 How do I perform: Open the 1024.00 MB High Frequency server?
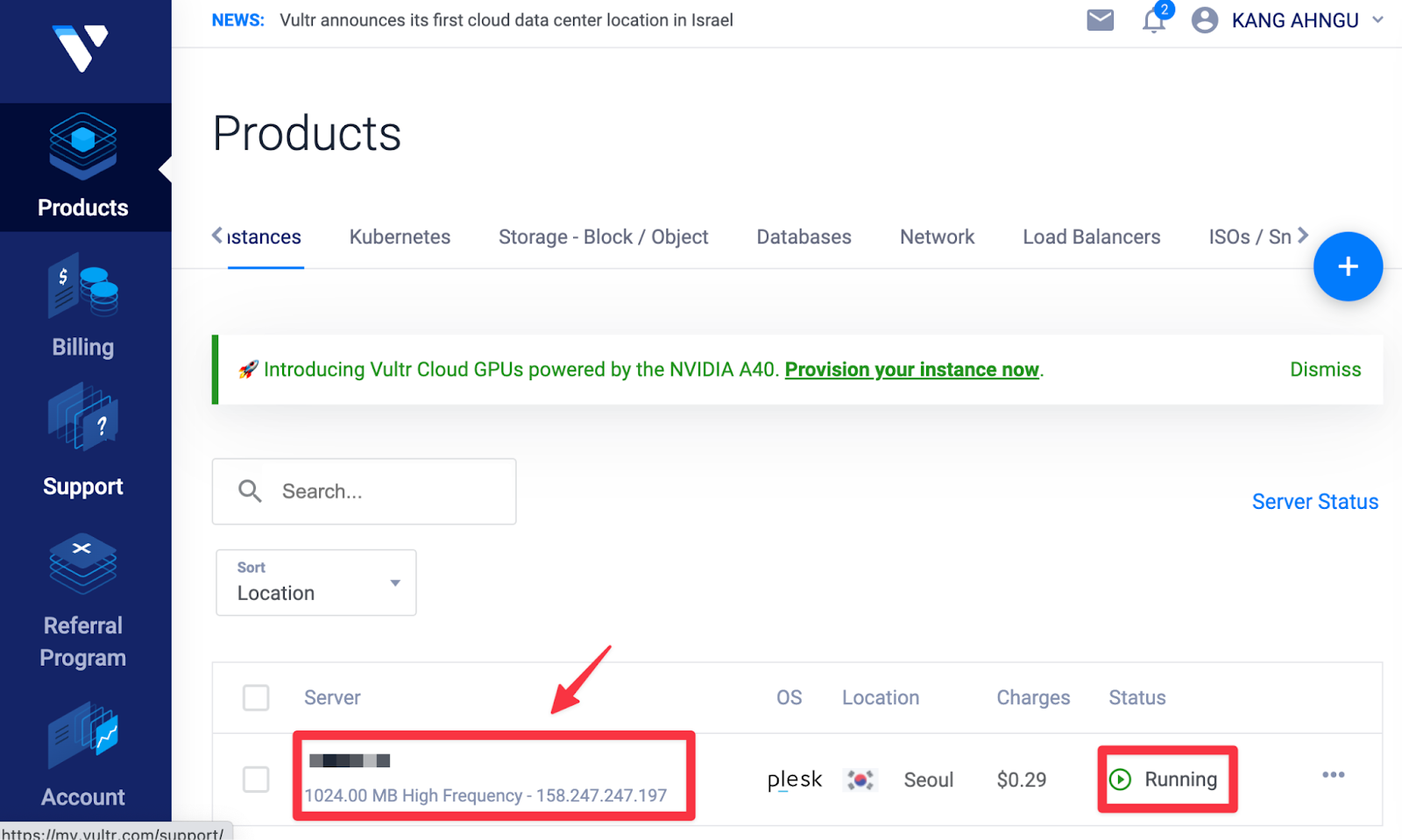(485, 795)
